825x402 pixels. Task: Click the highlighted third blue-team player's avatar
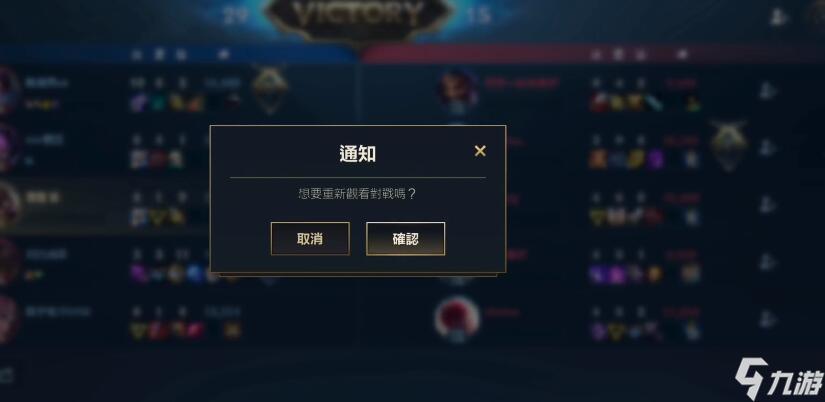(9, 205)
